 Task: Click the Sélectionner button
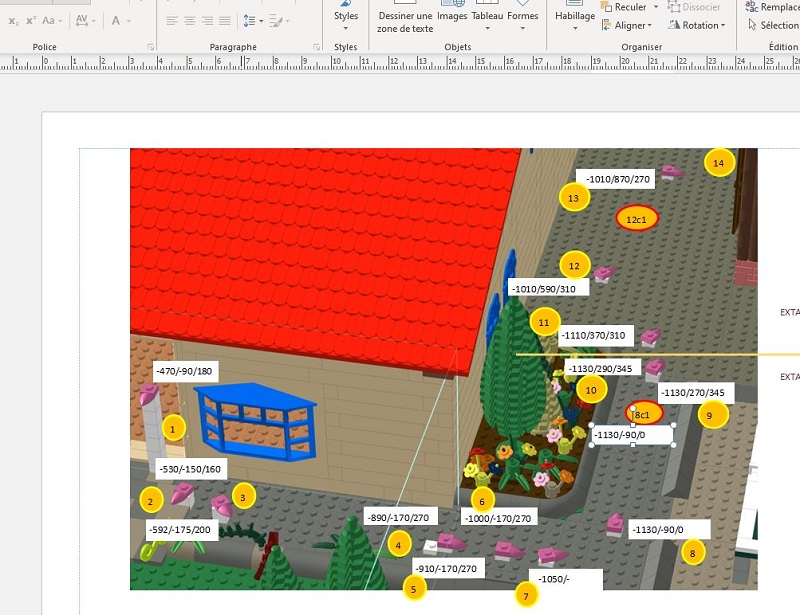pos(773,25)
